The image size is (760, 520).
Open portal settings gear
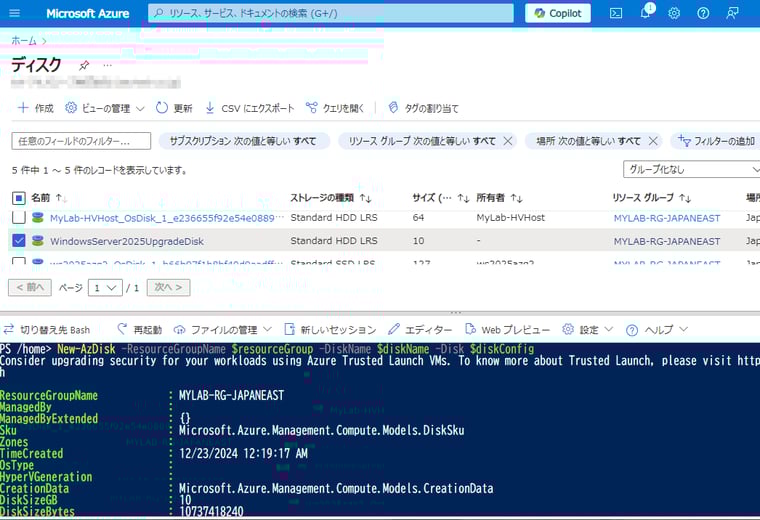coord(674,13)
